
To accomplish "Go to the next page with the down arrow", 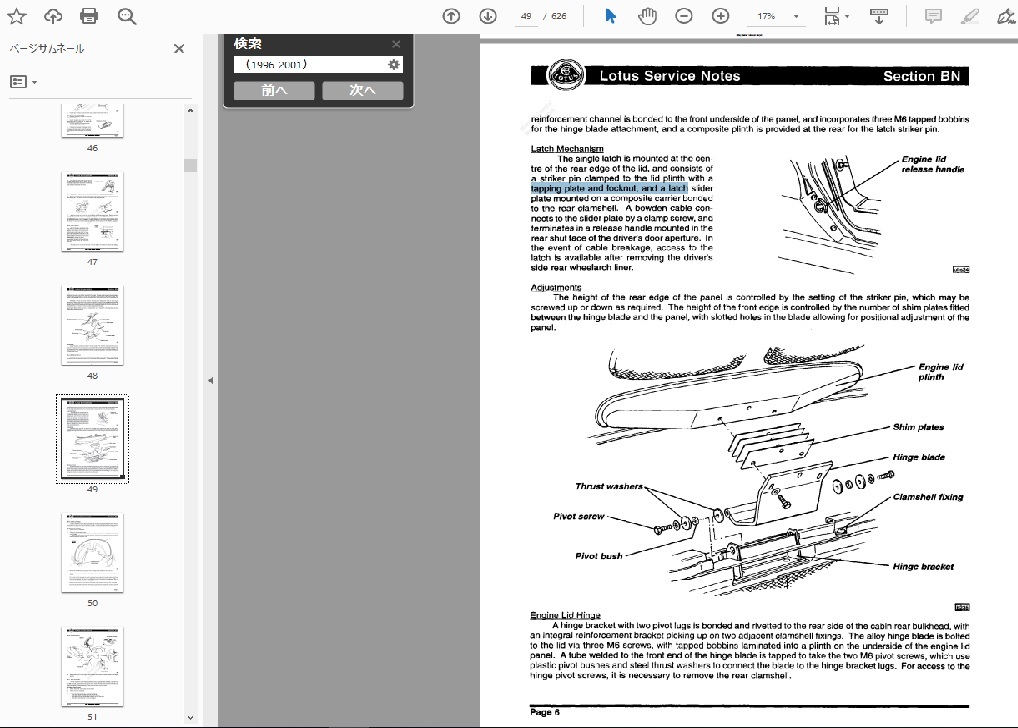I will (x=487, y=16).
